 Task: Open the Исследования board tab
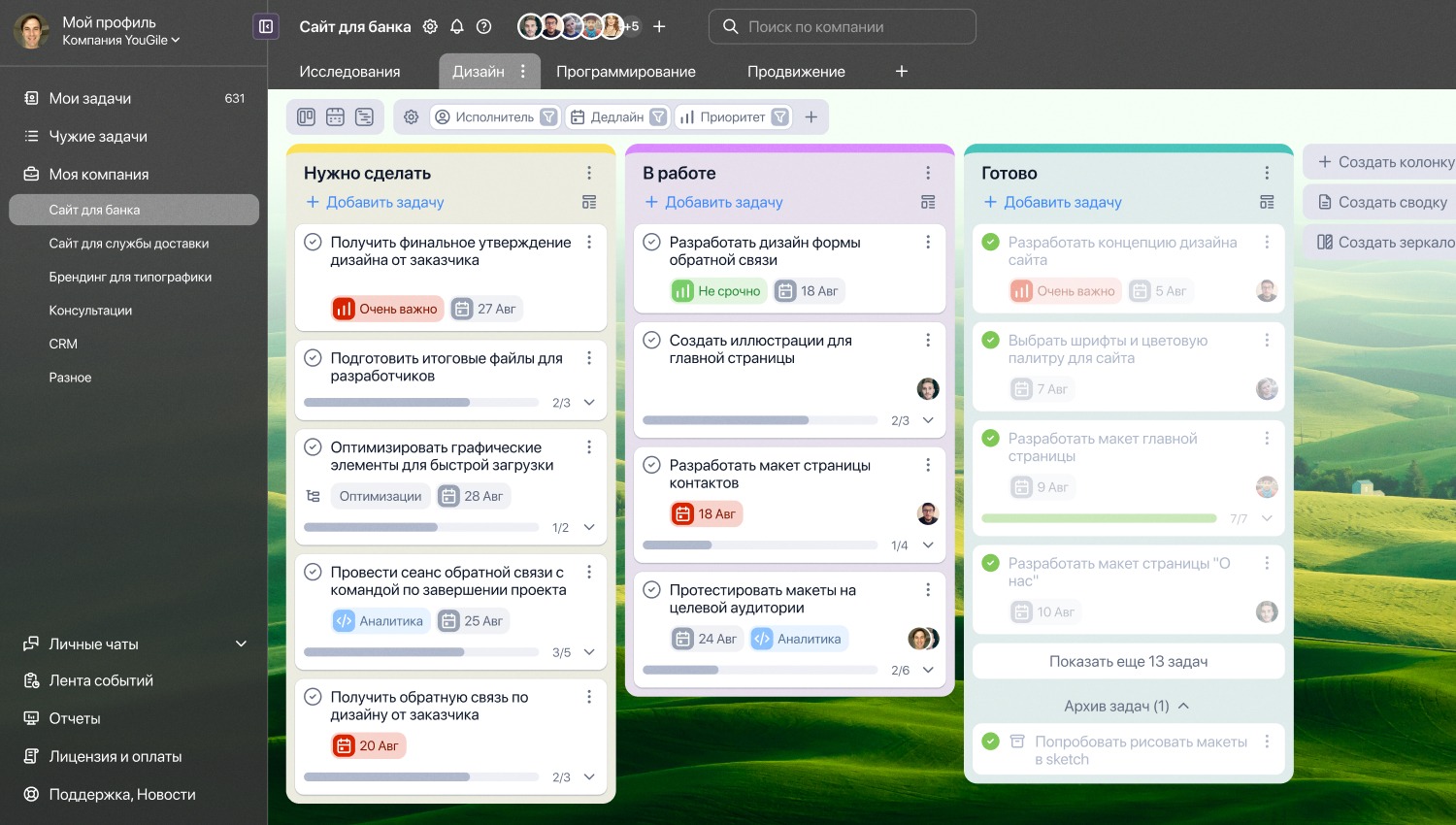349,72
